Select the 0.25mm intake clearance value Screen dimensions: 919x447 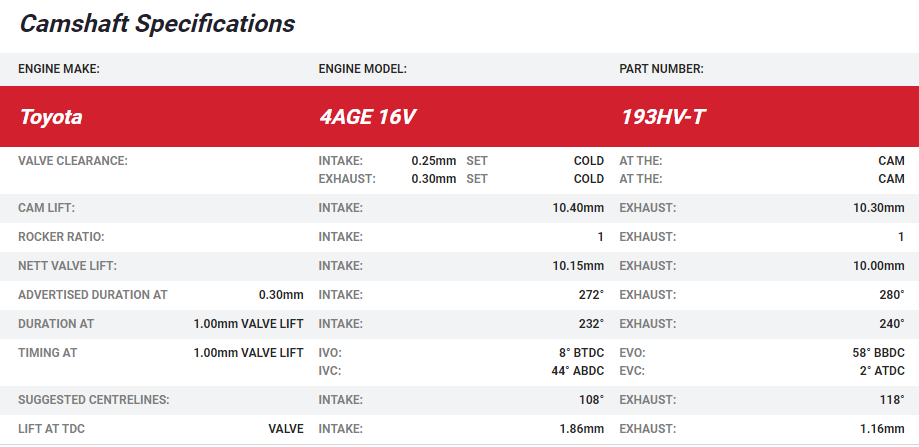click(433, 161)
